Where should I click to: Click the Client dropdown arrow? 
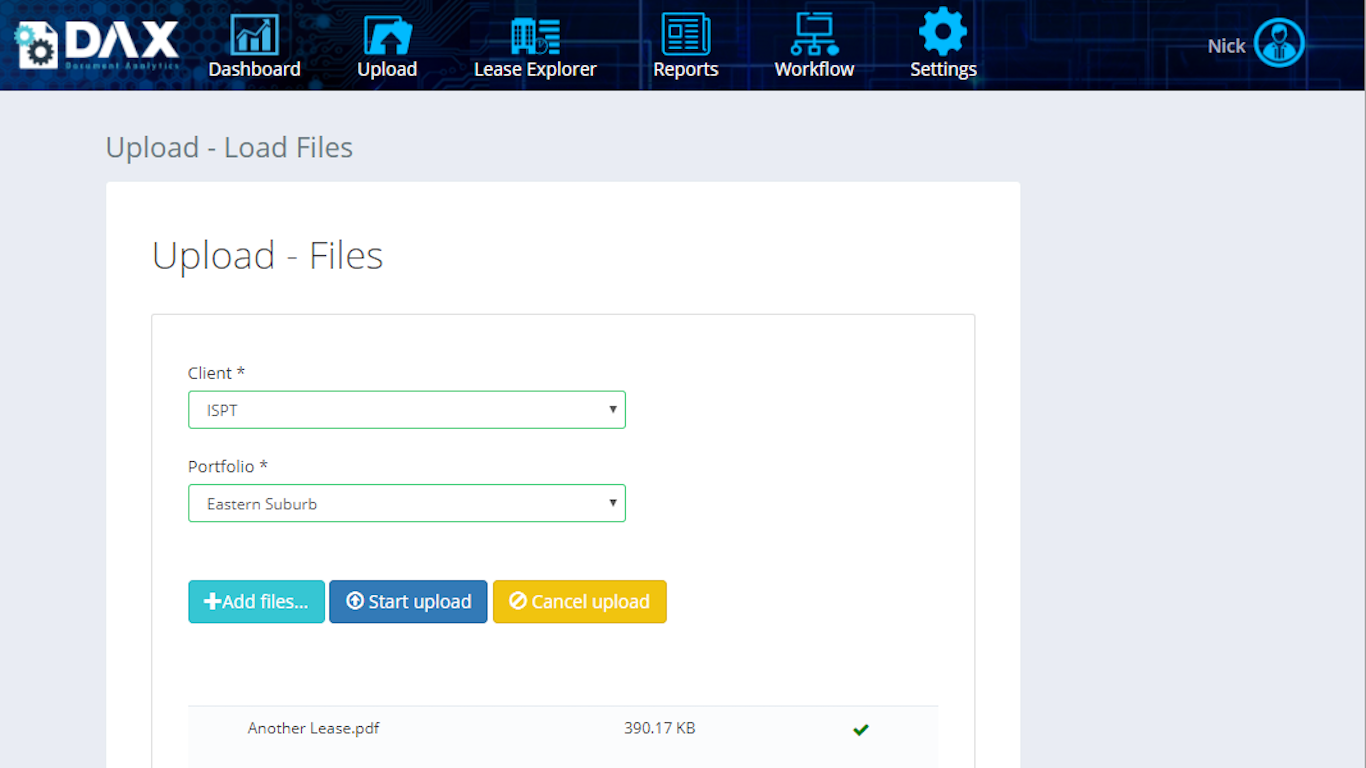[612, 410]
